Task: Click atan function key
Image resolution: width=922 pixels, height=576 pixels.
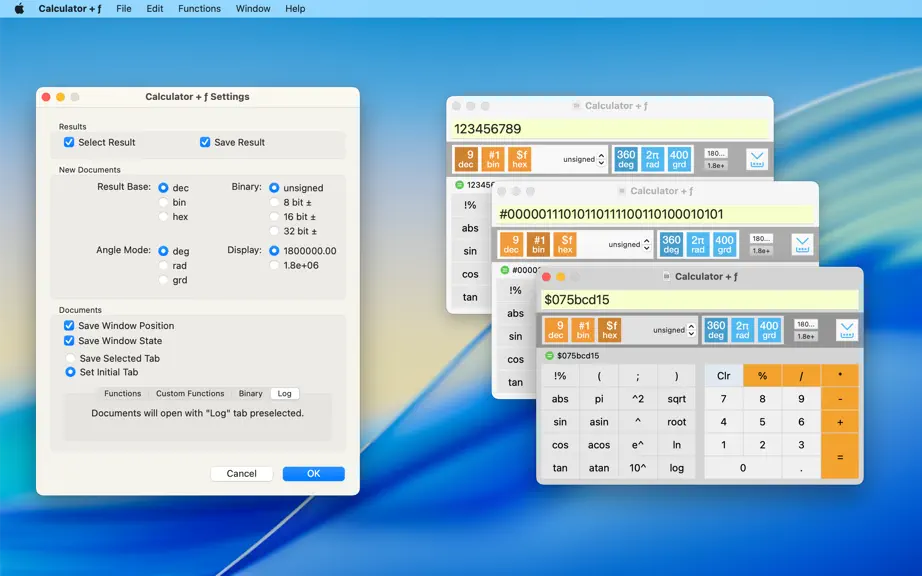Action: [599, 468]
